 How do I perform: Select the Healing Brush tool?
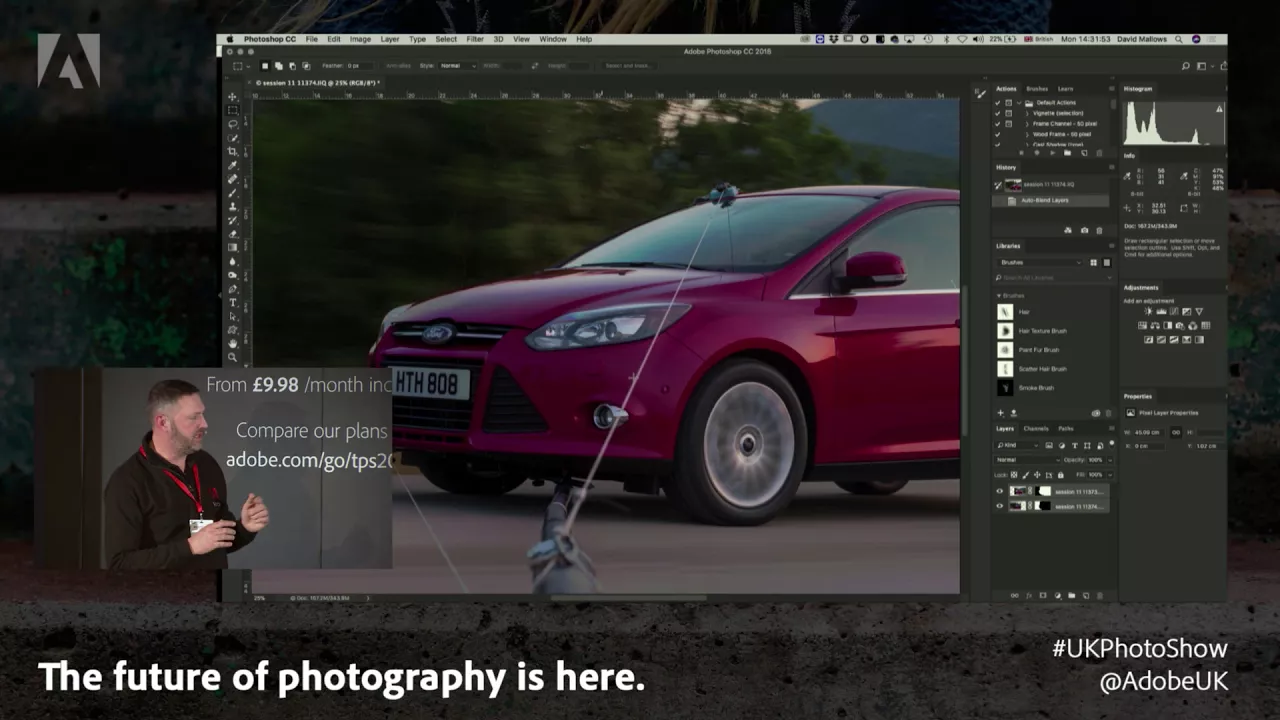(x=233, y=180)
